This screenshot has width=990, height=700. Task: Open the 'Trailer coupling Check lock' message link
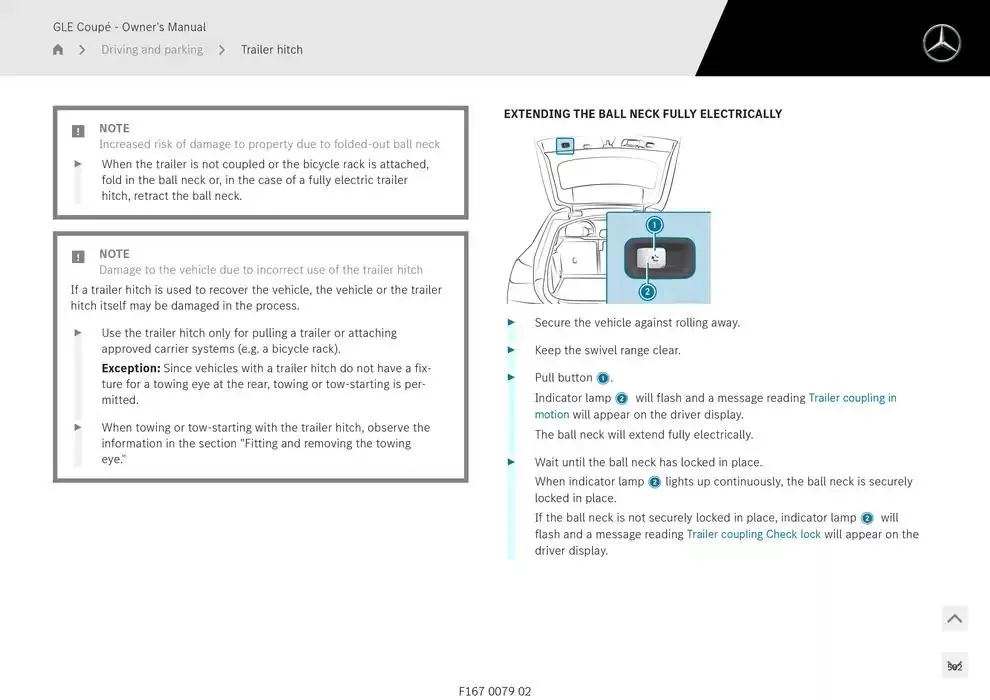tap(753, 534)
